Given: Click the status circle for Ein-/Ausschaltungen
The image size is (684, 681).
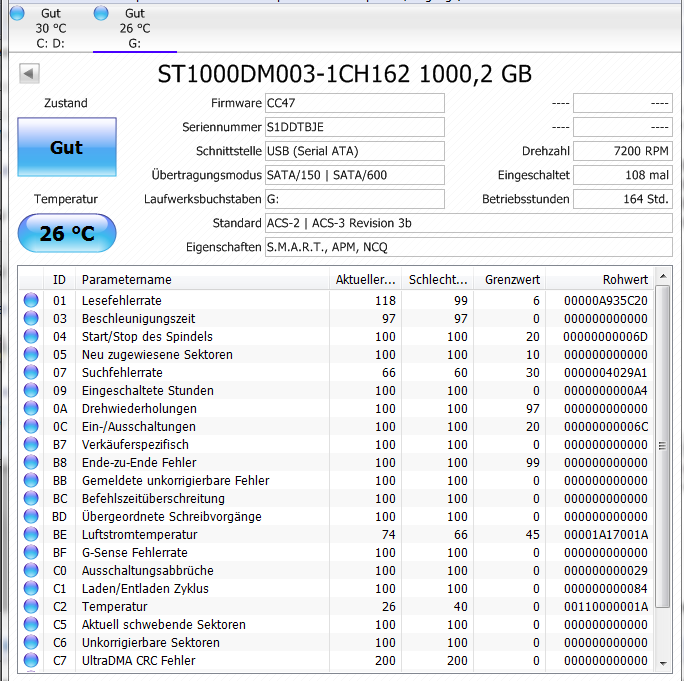Looking at the screenshot, I should pos(31,426).
